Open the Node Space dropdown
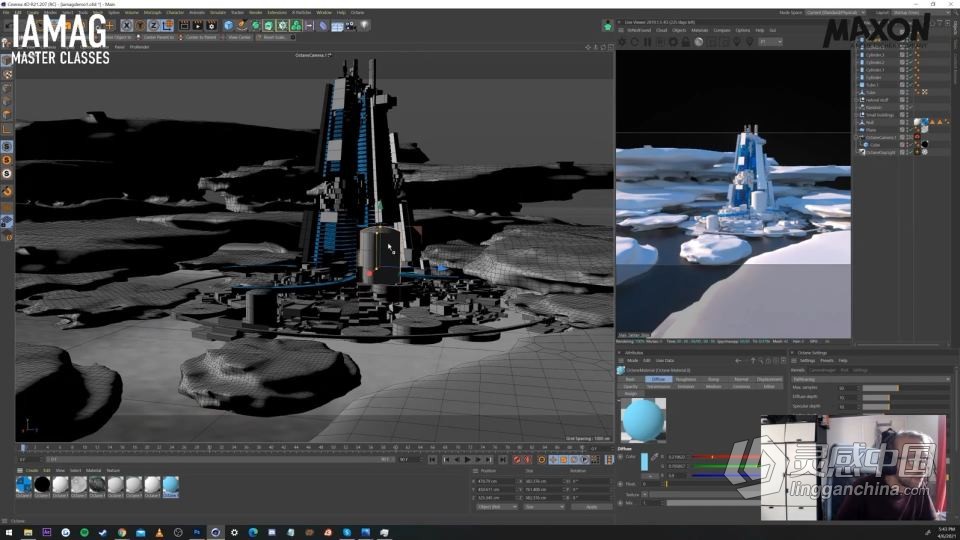Viewport: 960px width, 540px height. coord(834,12)
